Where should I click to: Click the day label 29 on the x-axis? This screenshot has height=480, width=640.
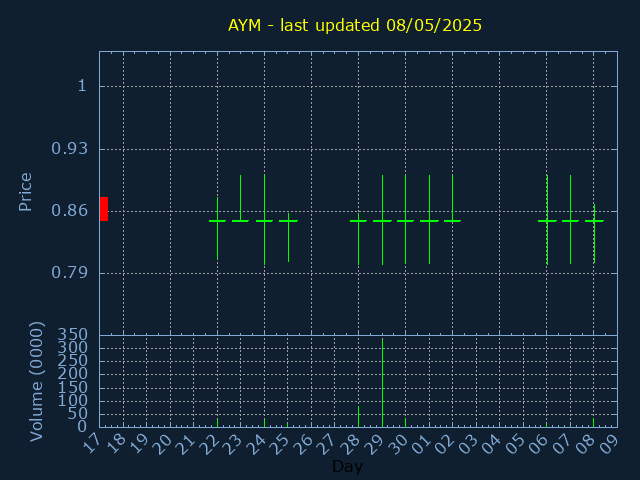(376, 444)
